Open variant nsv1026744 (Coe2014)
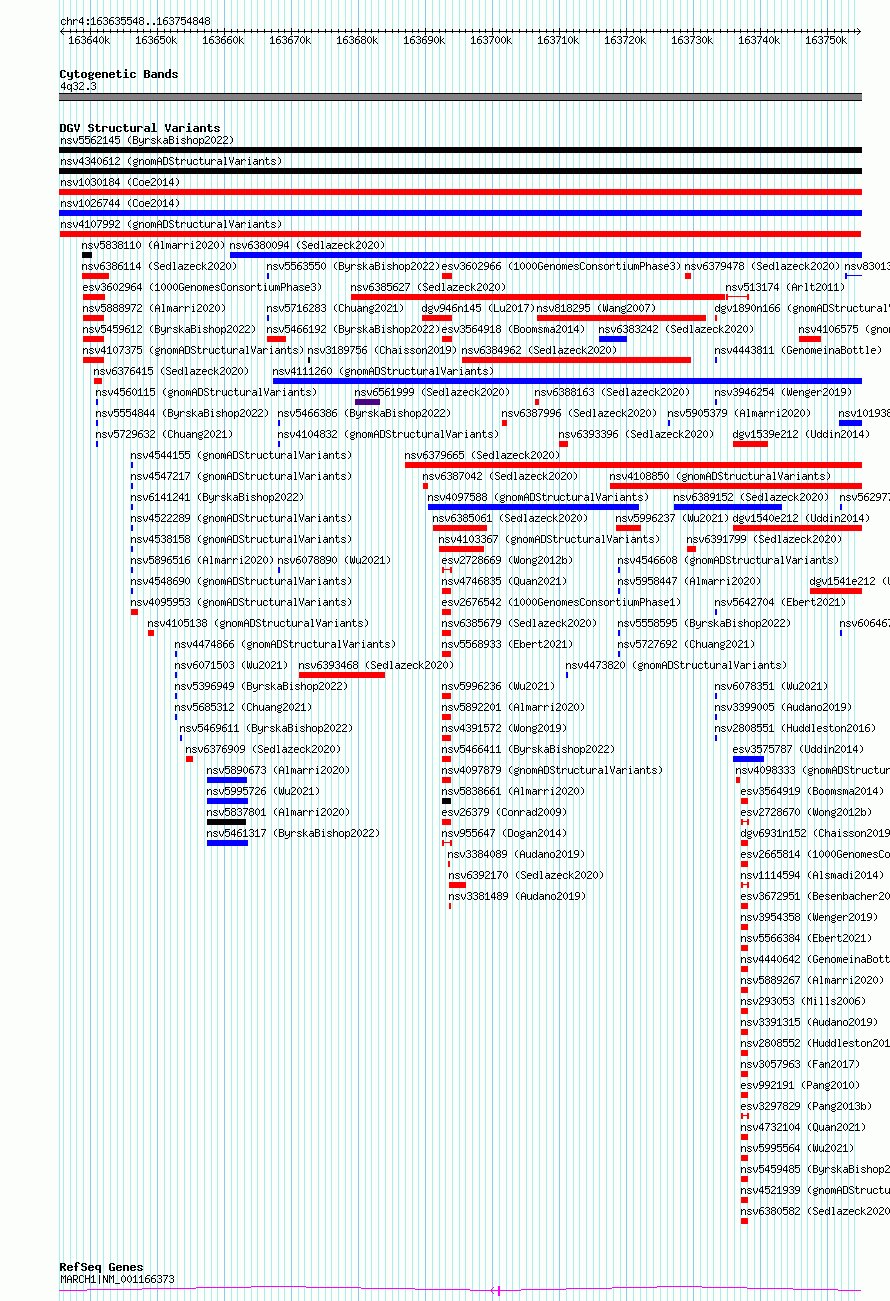 [119, 203]
